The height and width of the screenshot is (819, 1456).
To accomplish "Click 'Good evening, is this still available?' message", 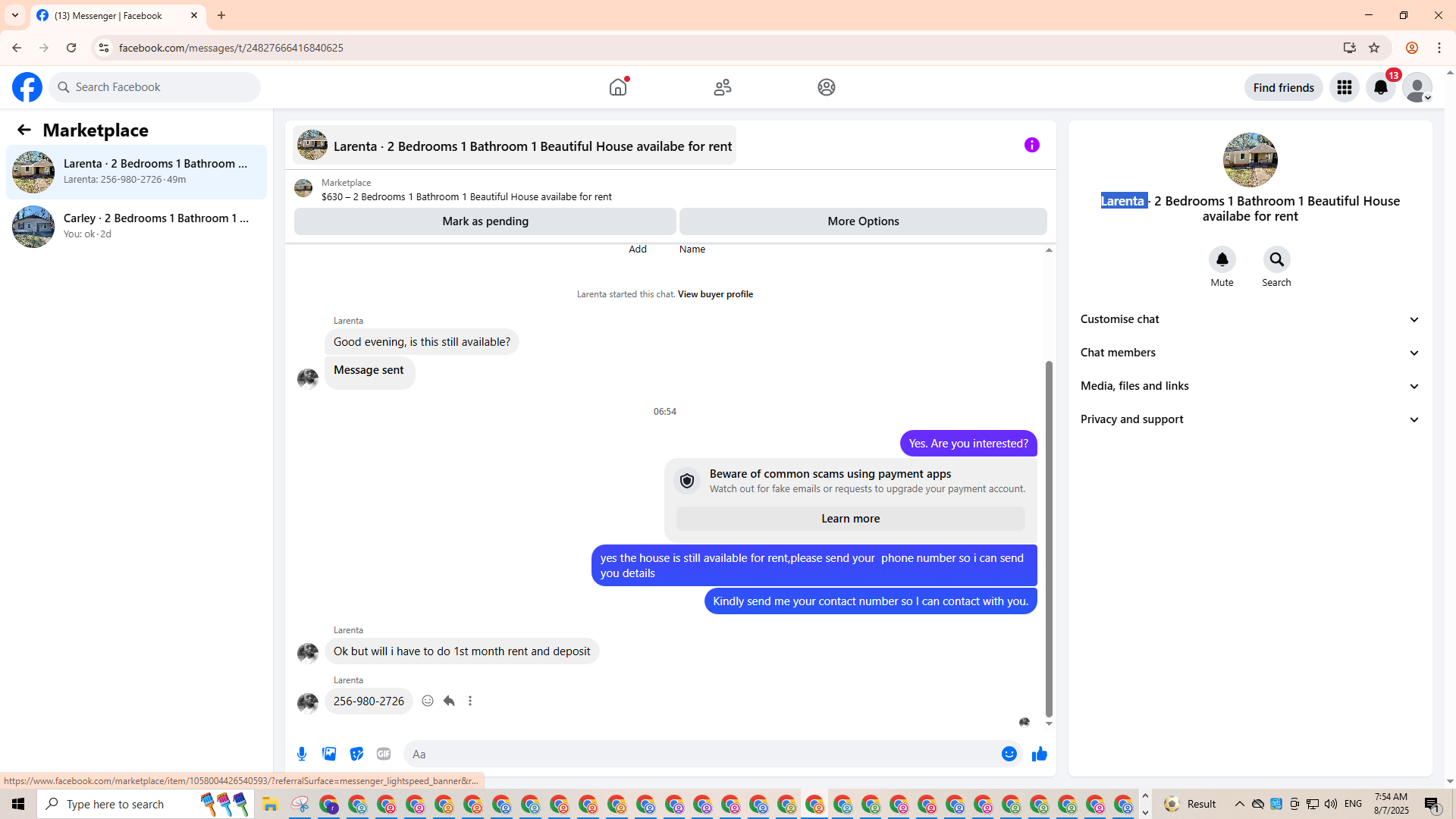I will coord(422,342).
